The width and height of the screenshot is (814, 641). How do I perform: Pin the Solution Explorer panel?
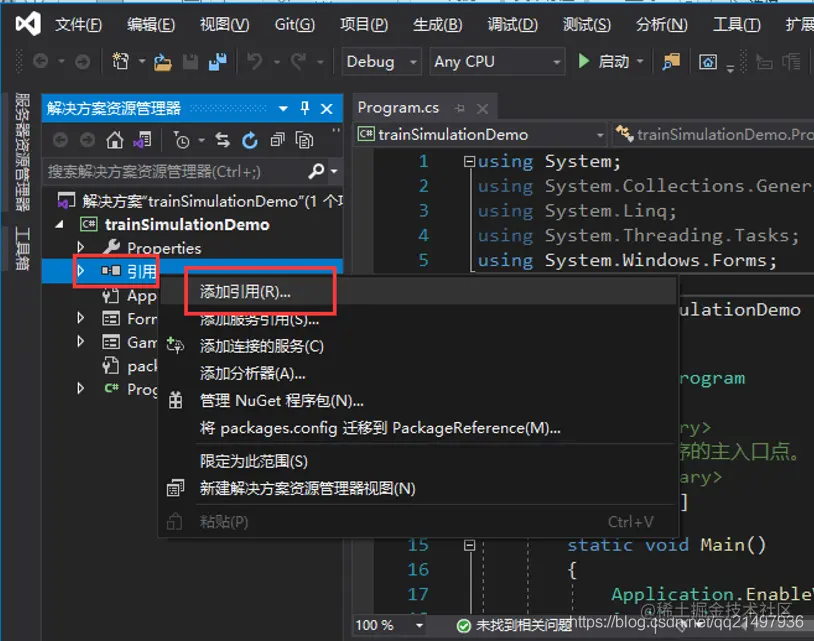click(x=305, y=108)
